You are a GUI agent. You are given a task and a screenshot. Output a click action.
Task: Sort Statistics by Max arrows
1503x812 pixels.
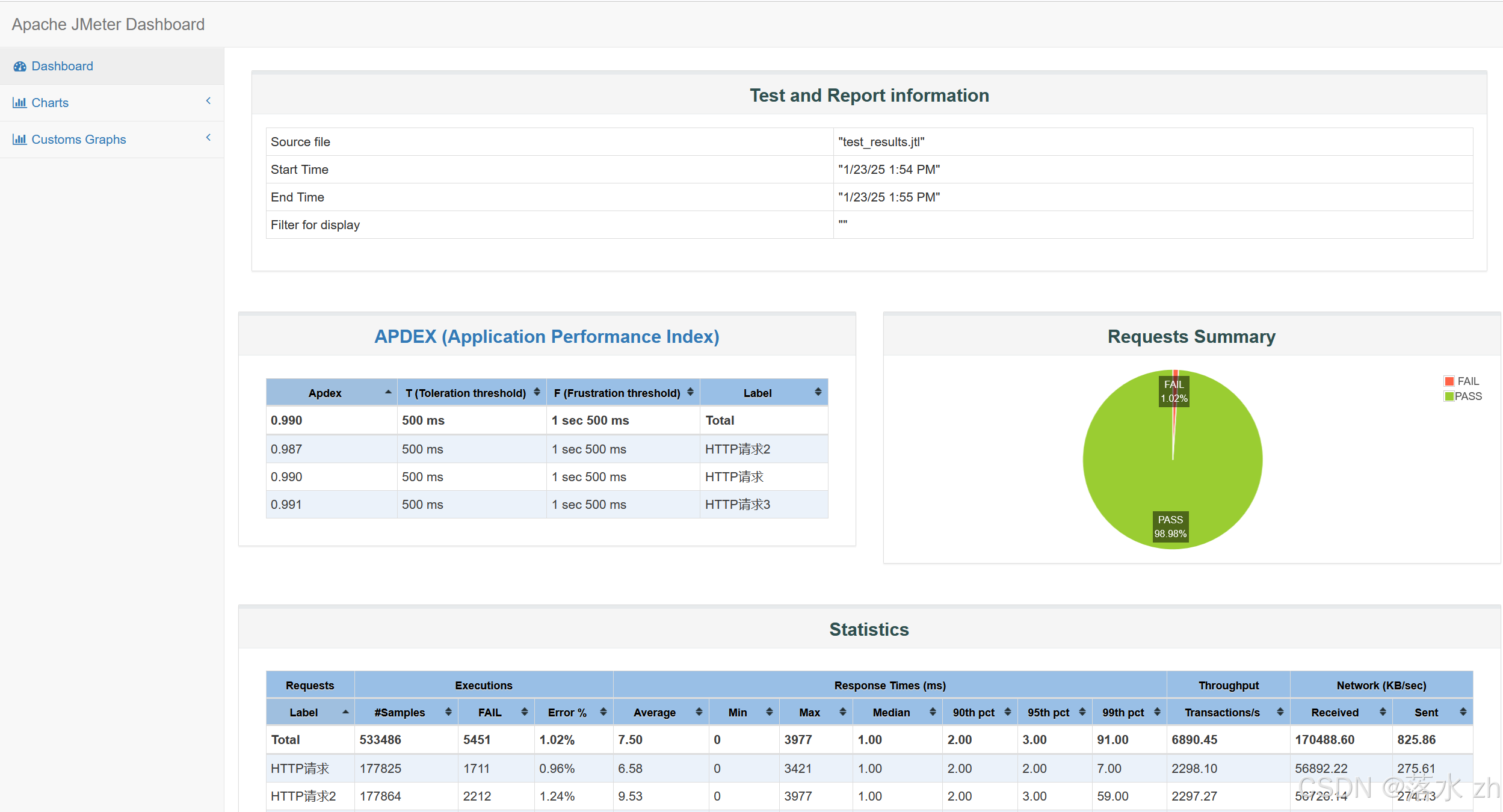(842, 712)
